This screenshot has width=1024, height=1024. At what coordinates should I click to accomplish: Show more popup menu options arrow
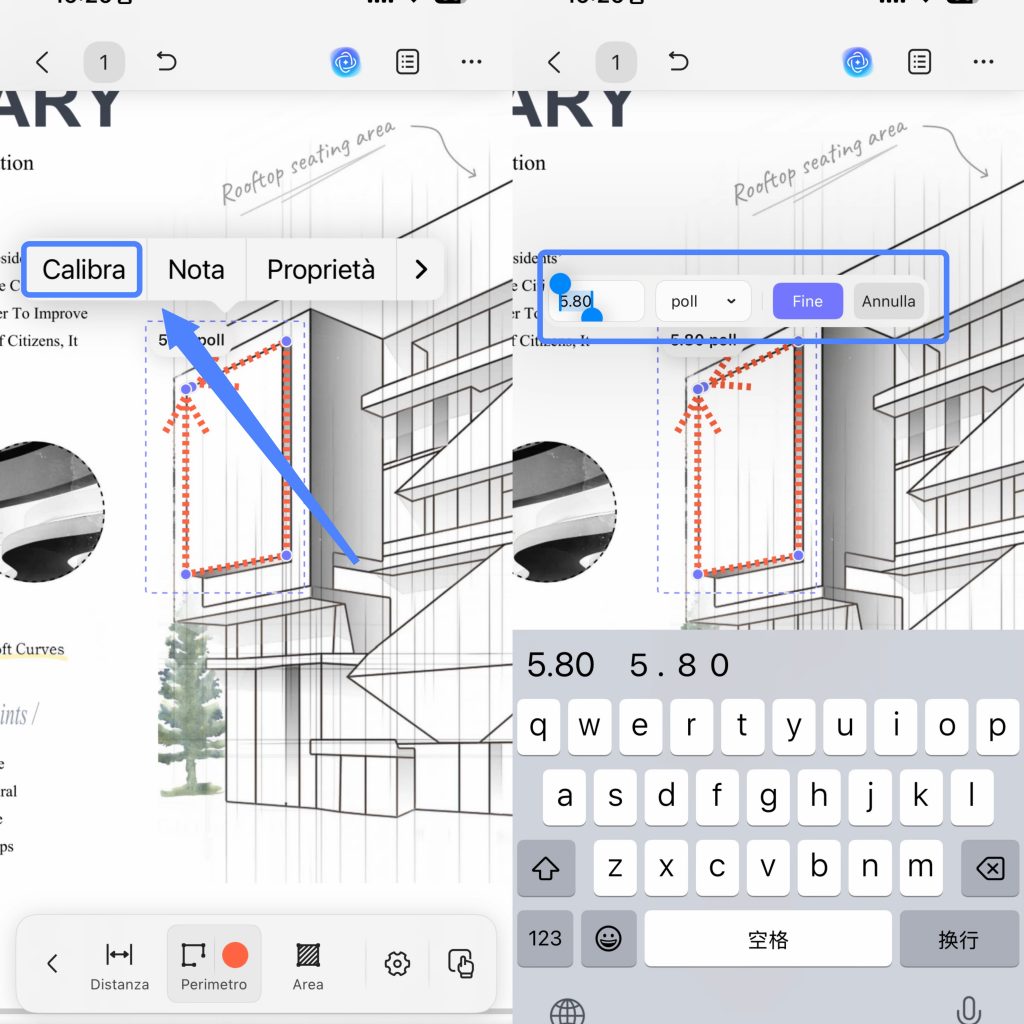pyautogui.click(x=421, y=270)
